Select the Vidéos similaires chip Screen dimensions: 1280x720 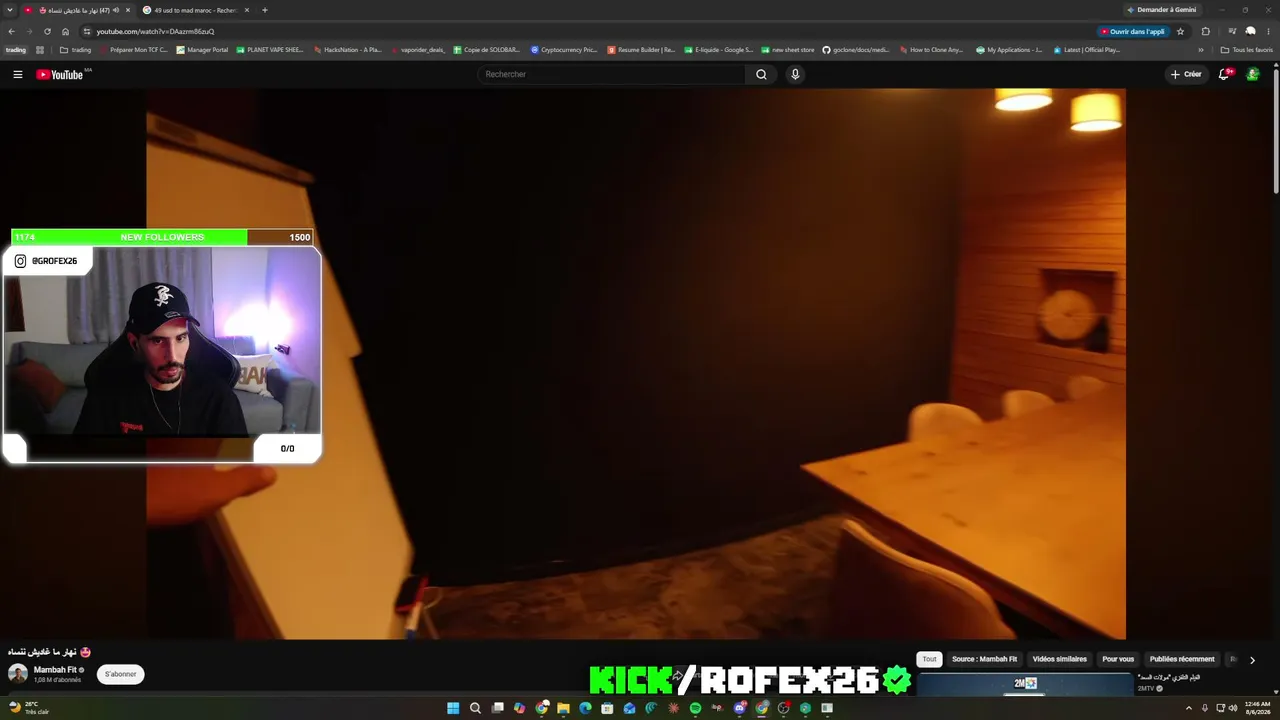[x=1059, y=659]
